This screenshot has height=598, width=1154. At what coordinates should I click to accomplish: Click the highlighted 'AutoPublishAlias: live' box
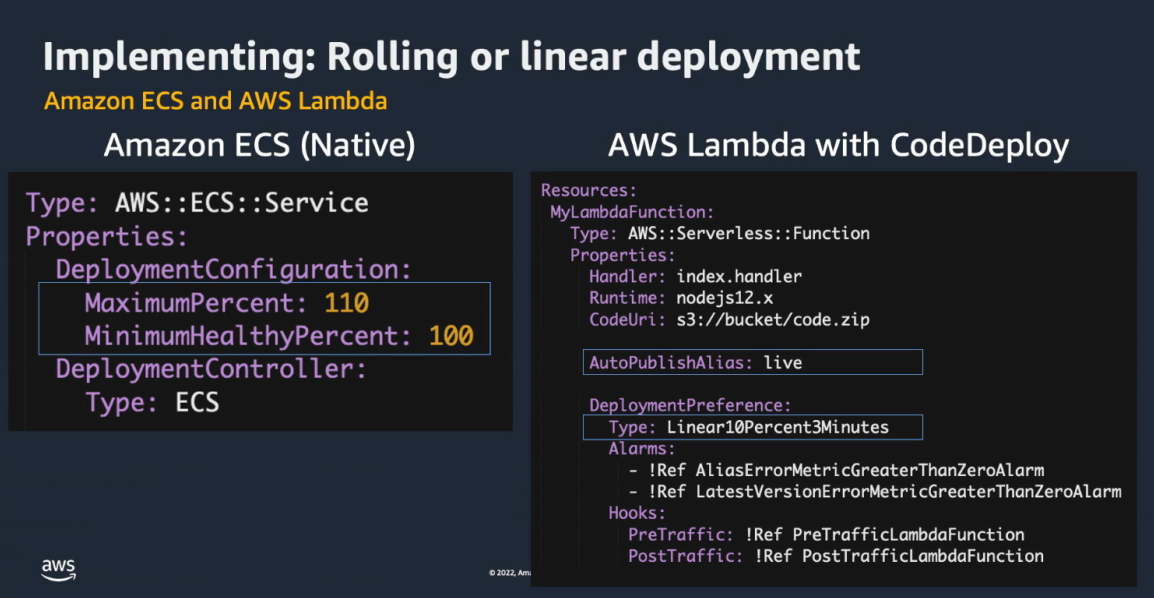point(752,362)
